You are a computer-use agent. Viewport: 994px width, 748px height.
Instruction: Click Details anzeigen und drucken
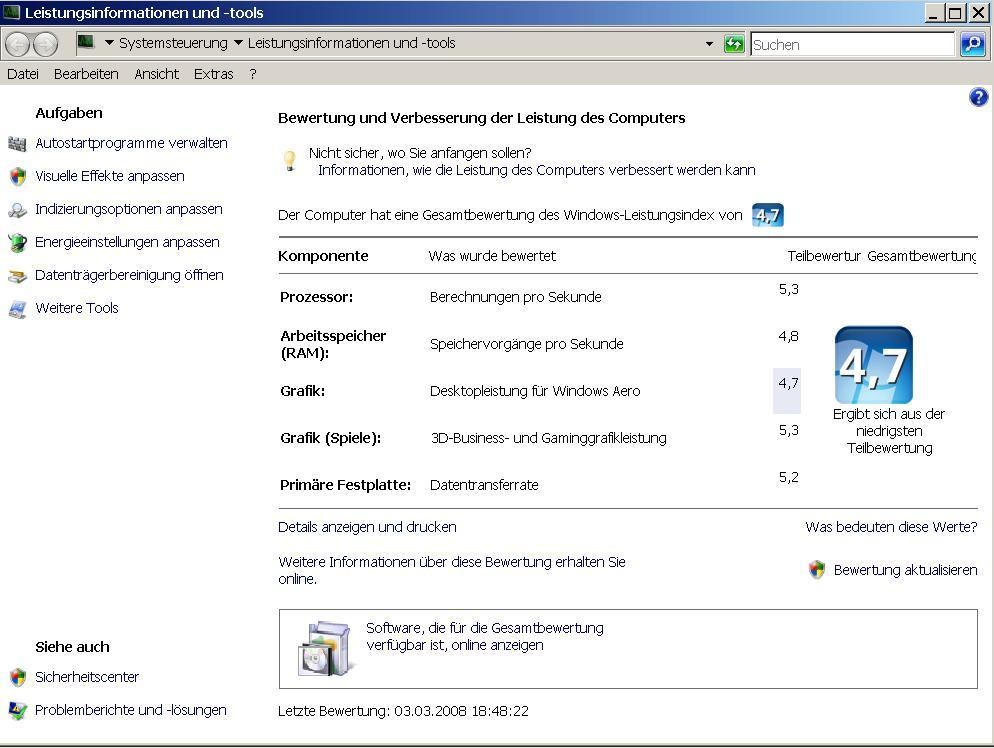coord(367,527)
